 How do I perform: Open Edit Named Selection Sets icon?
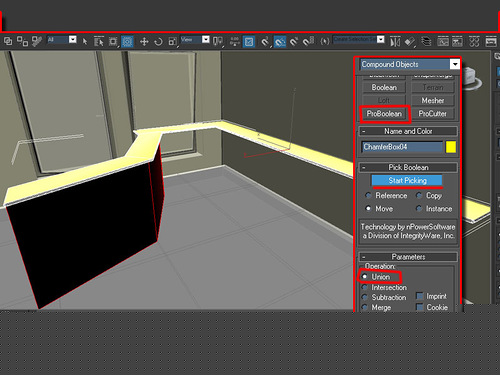point(325,41)
